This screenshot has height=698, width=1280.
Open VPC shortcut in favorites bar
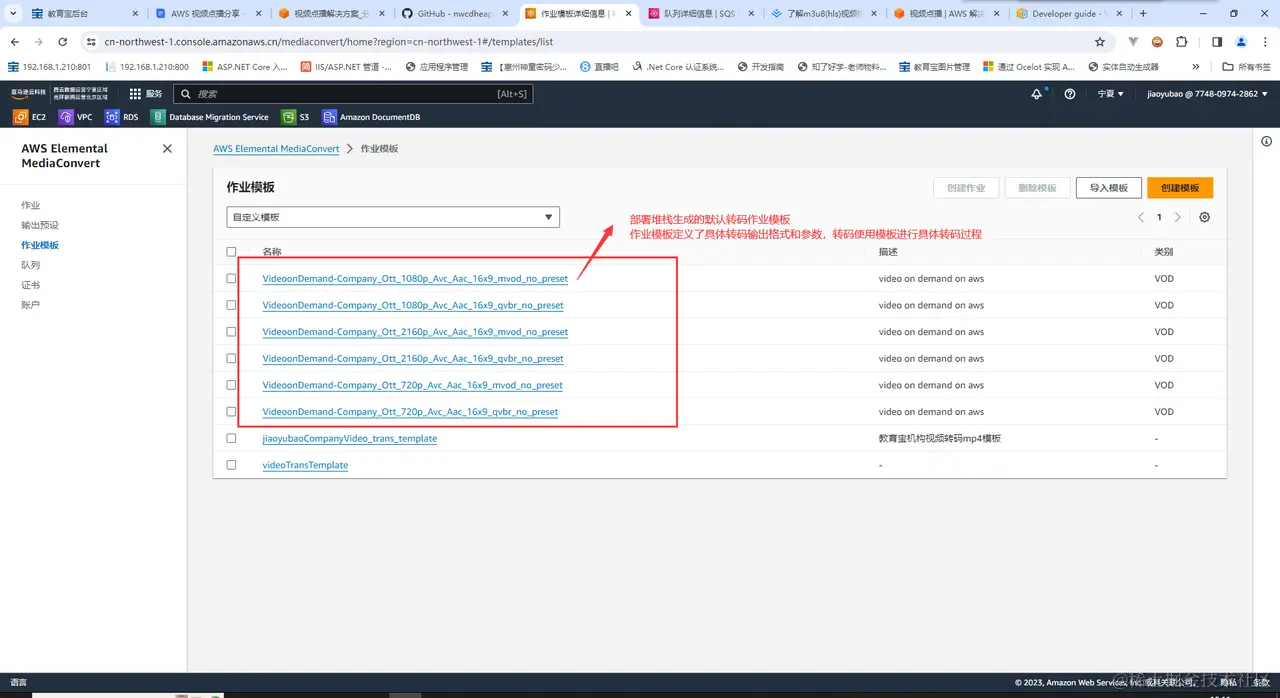coord(76,117)
